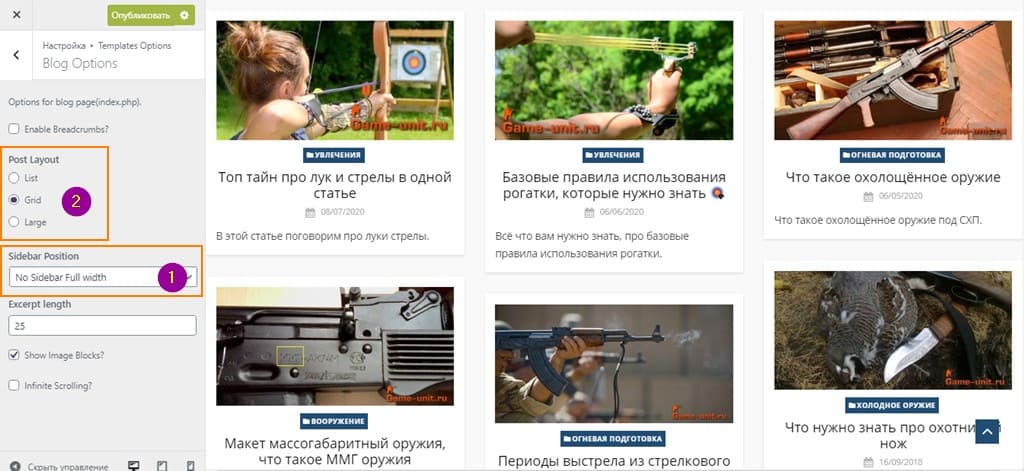Click the Холодное оружие category tag
This screenshot has height=471, width=1024.
tap(893, 405)
